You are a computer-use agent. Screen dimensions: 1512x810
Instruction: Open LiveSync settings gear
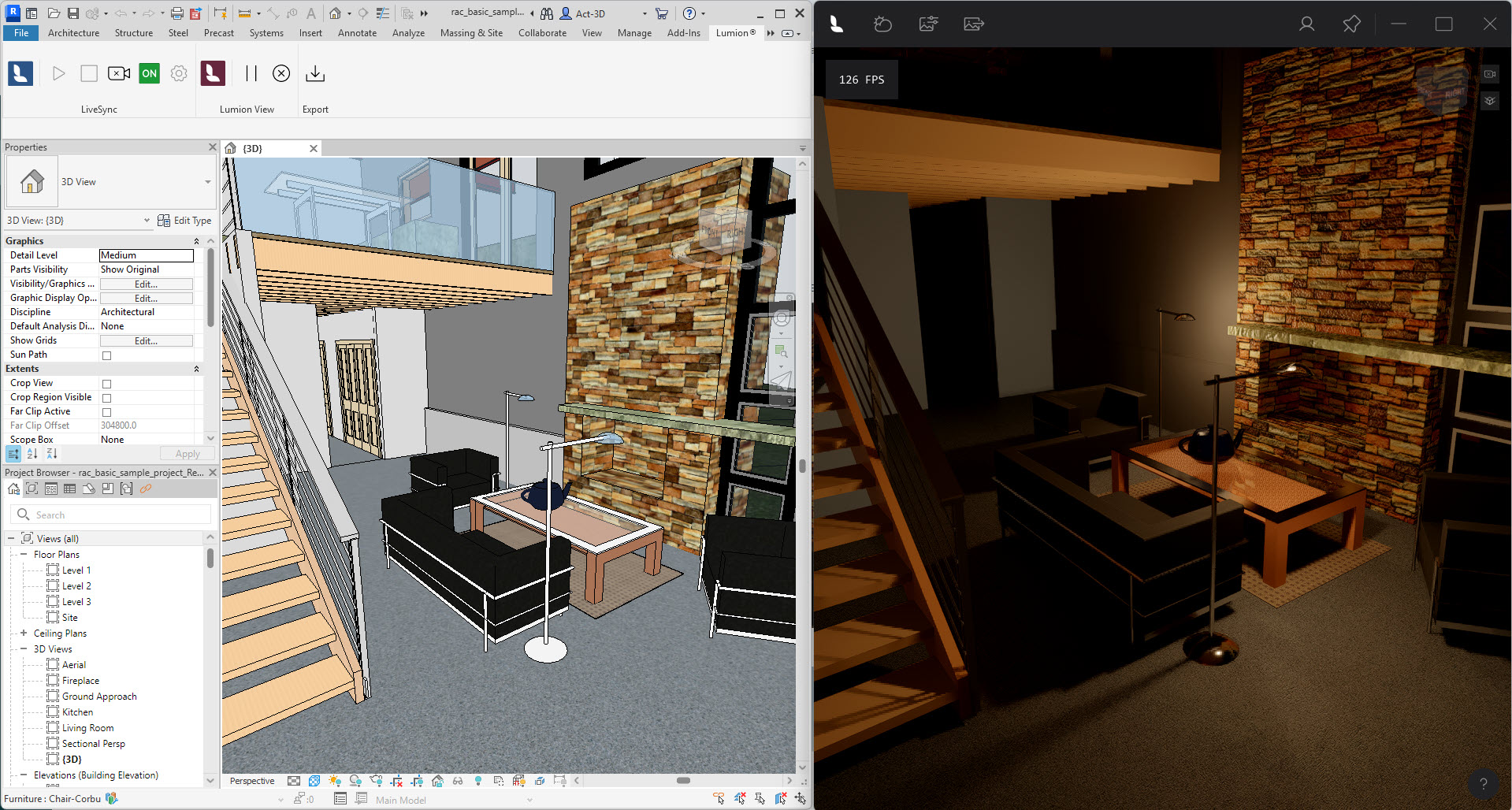[179, 73]
